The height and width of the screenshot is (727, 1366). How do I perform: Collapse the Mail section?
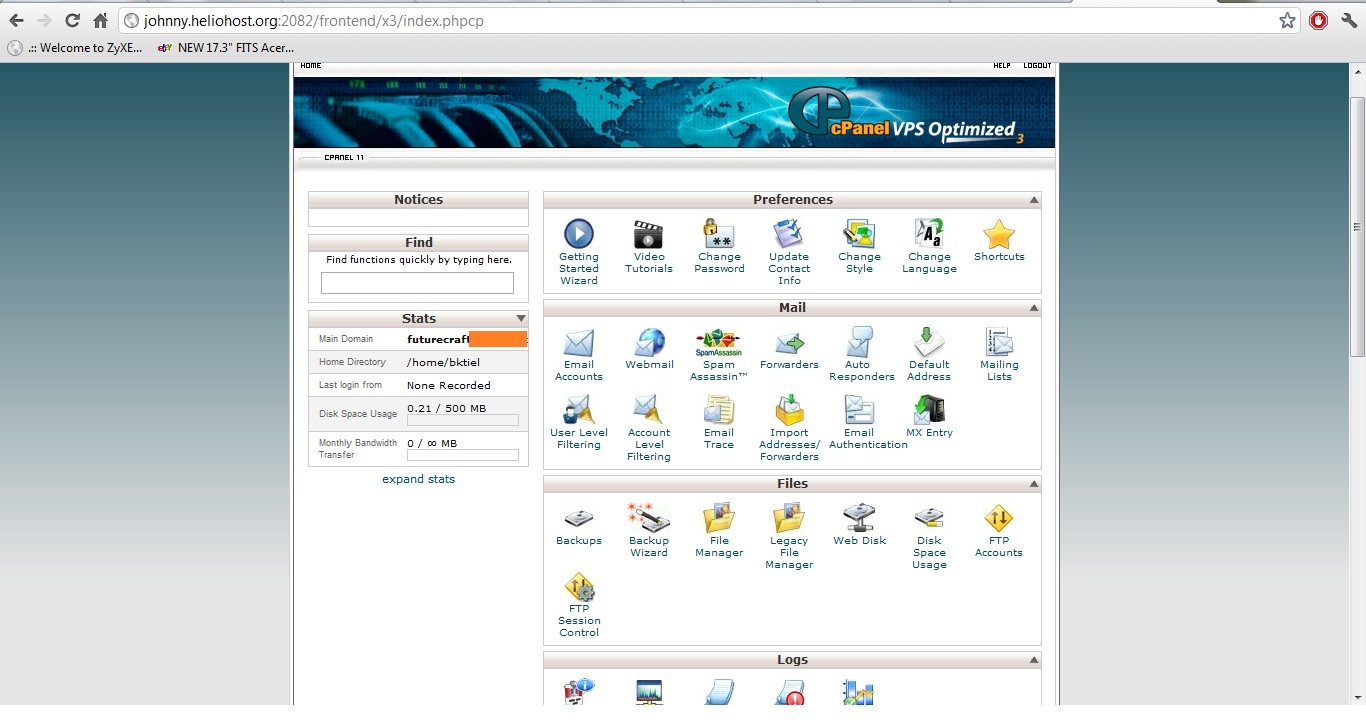tap(1034, 308)
